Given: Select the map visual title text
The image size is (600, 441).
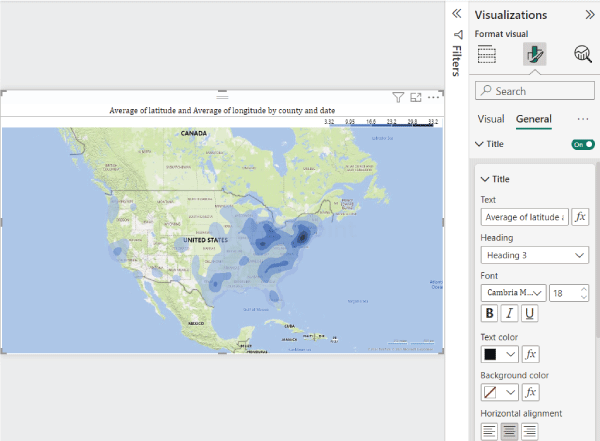Looking at the screenshot, I should tap(222, 111).
